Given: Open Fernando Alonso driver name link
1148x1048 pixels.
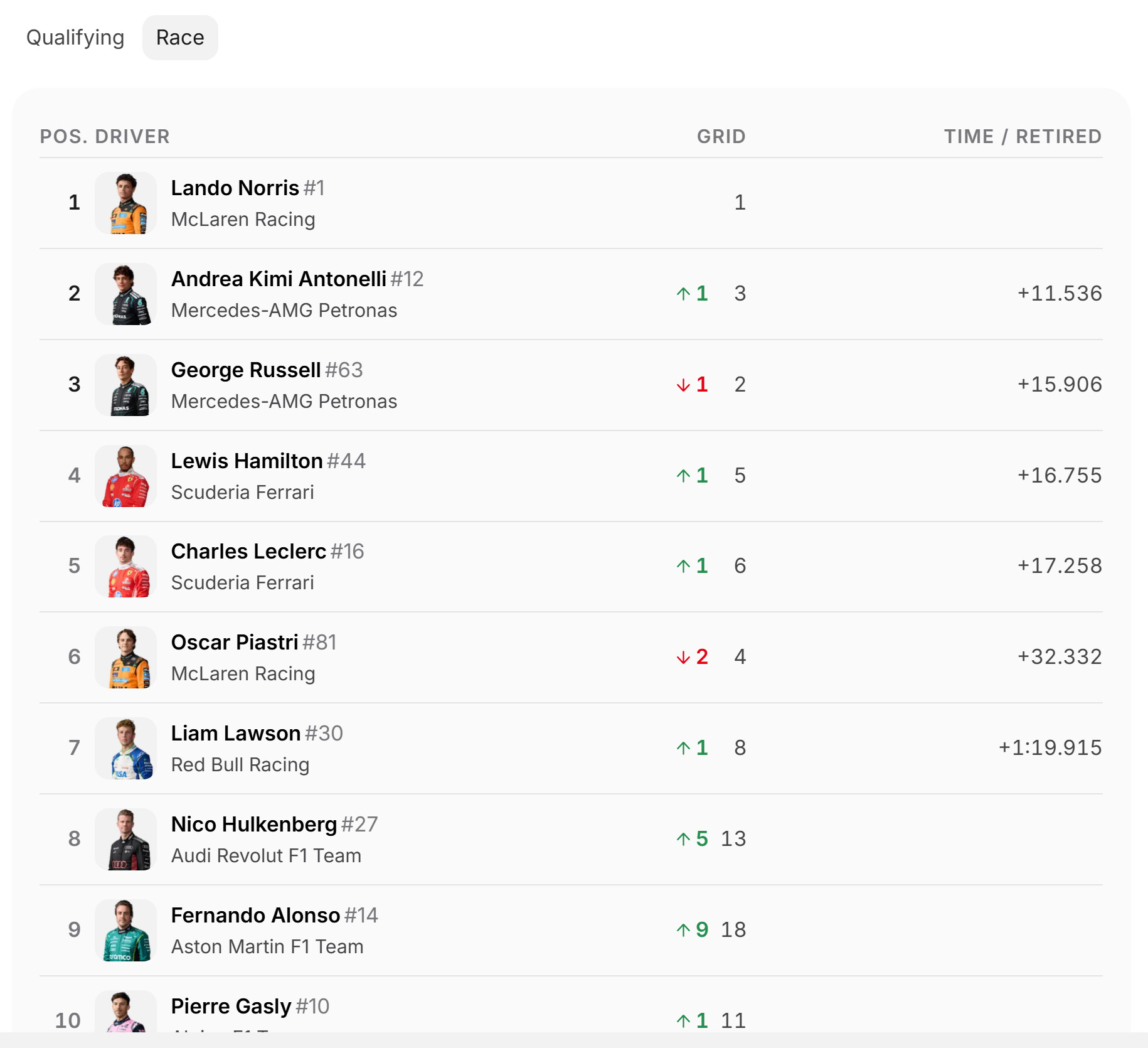Looking at the screenshot, I should coord(255,915).
